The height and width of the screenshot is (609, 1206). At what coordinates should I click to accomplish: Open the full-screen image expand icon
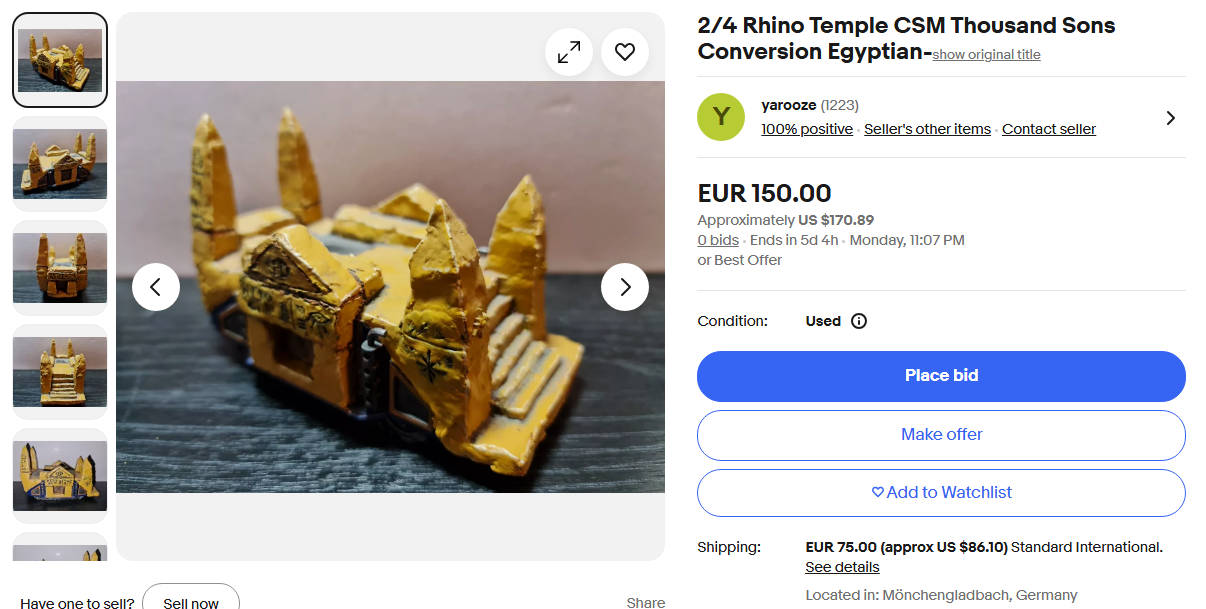(x=569, y=52)
